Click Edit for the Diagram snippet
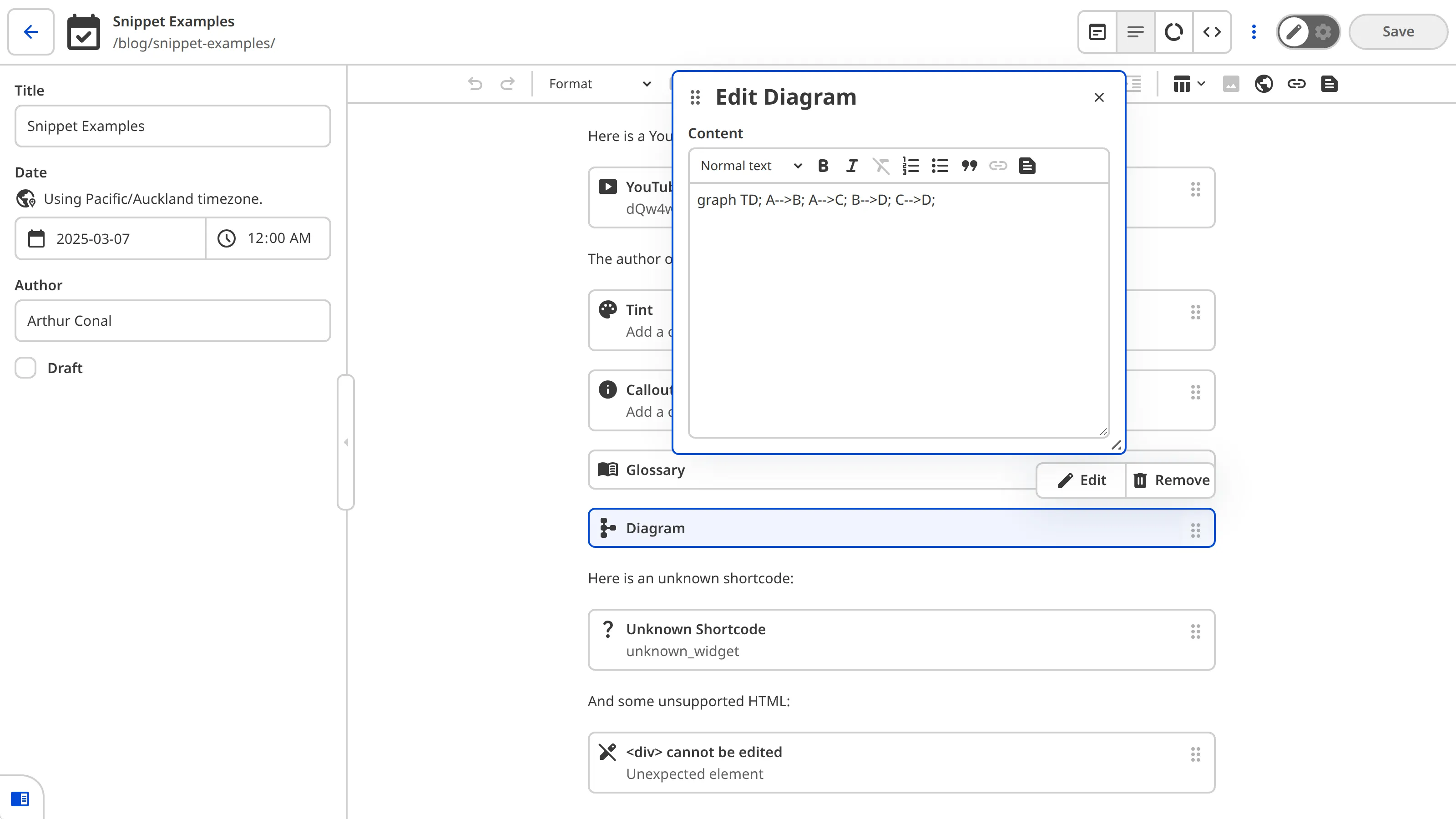This screenshot has height=819, width=1456. [1081, 480]
